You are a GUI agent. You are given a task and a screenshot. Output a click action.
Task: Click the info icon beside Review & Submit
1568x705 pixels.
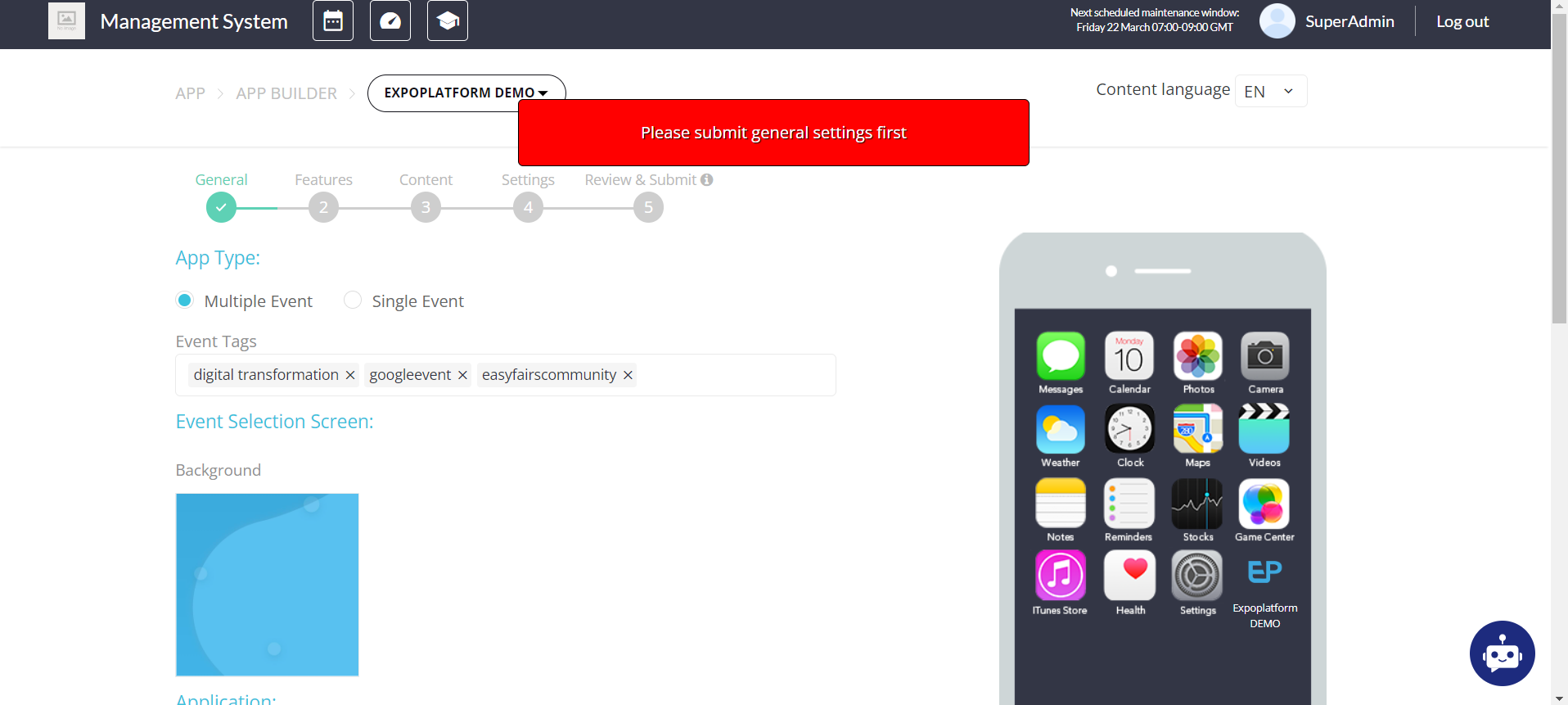706,180
